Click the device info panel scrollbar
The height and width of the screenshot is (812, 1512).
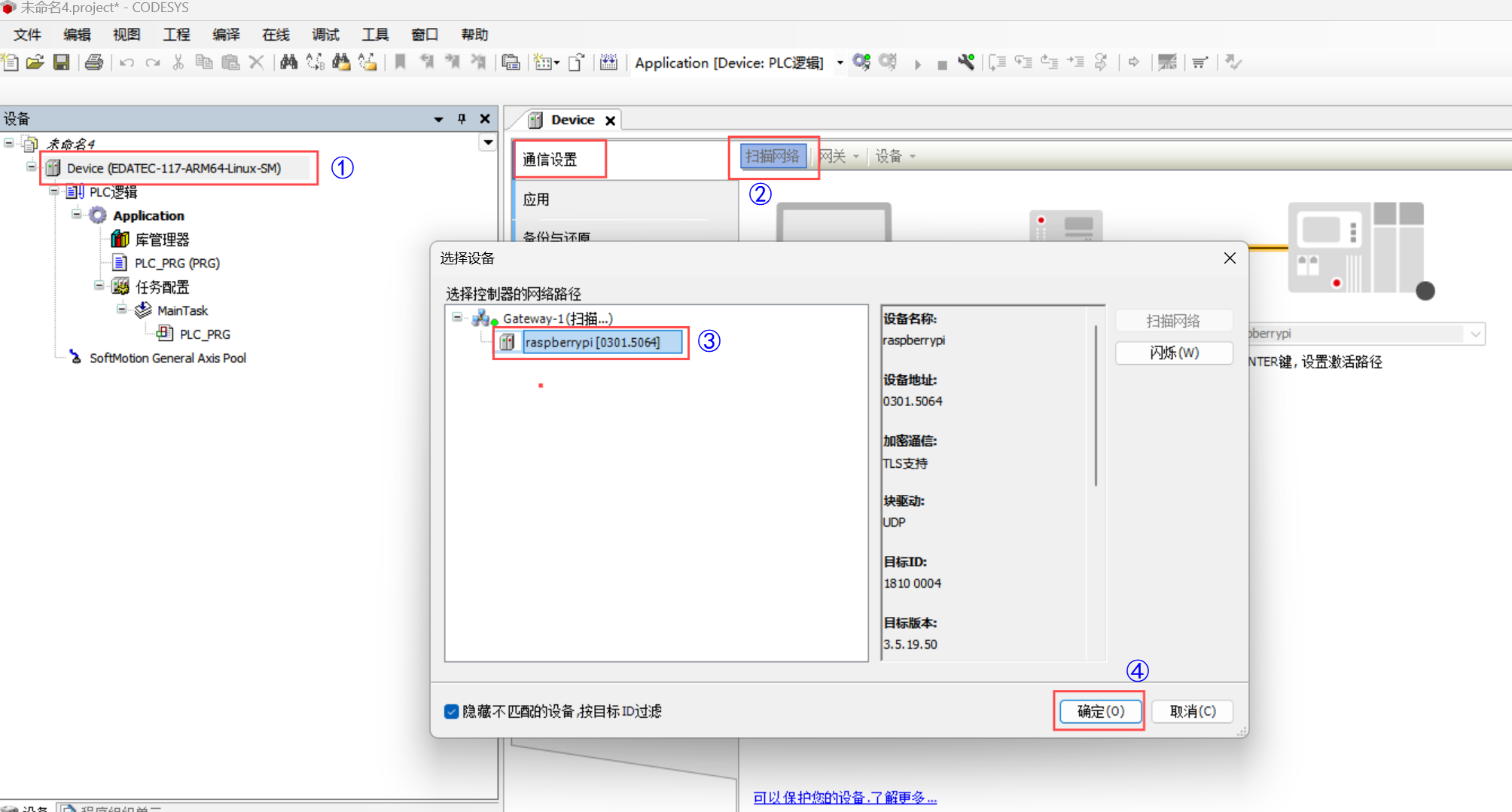tap(1096, 407)
